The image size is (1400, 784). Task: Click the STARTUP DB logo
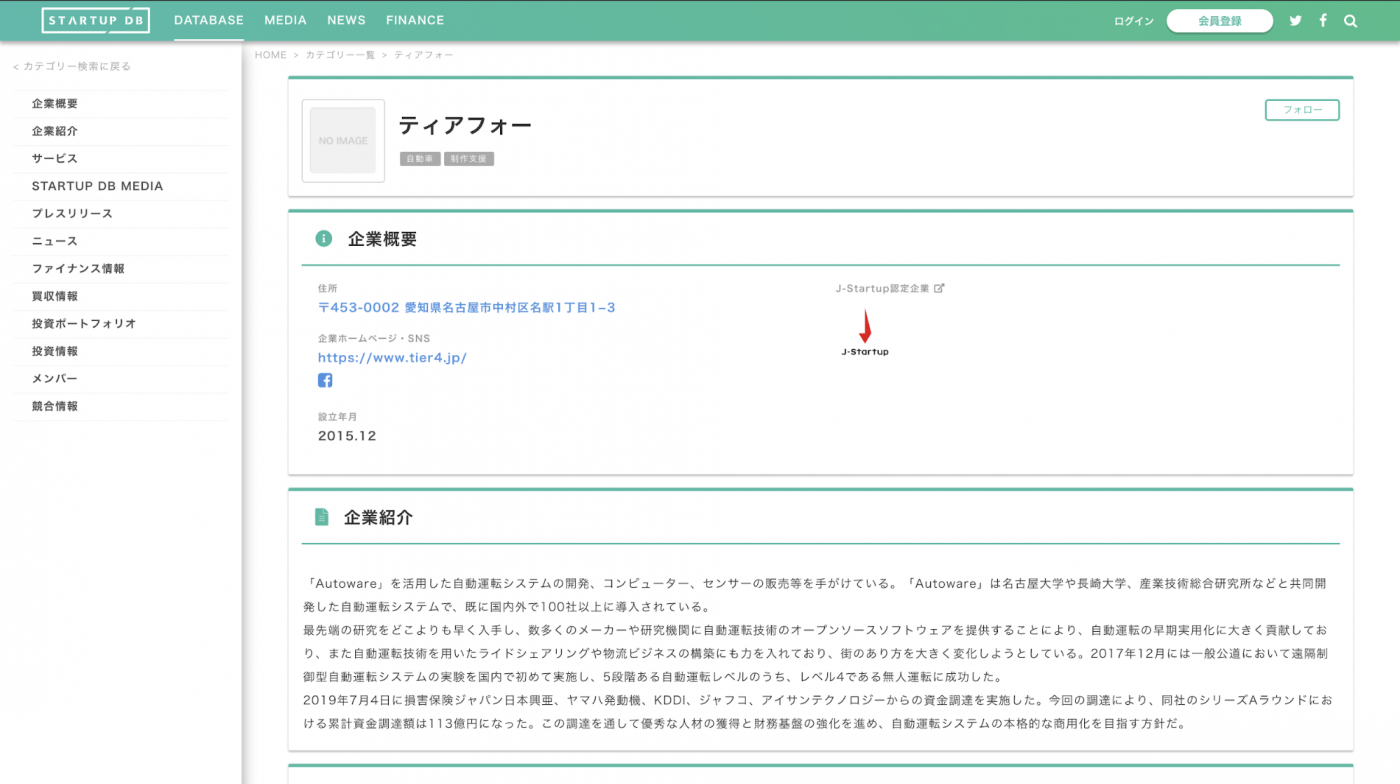coord(96,19)
